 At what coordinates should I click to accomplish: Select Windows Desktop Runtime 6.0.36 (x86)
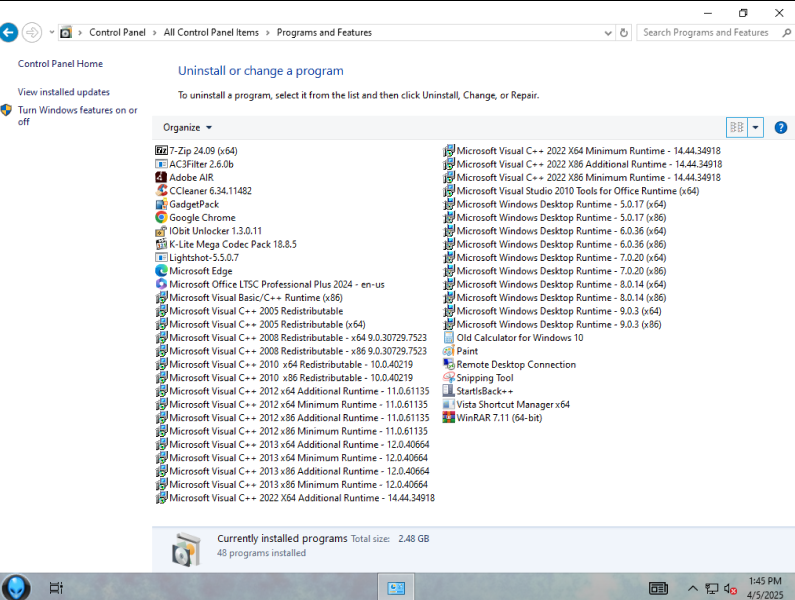[x=555, y=244]
